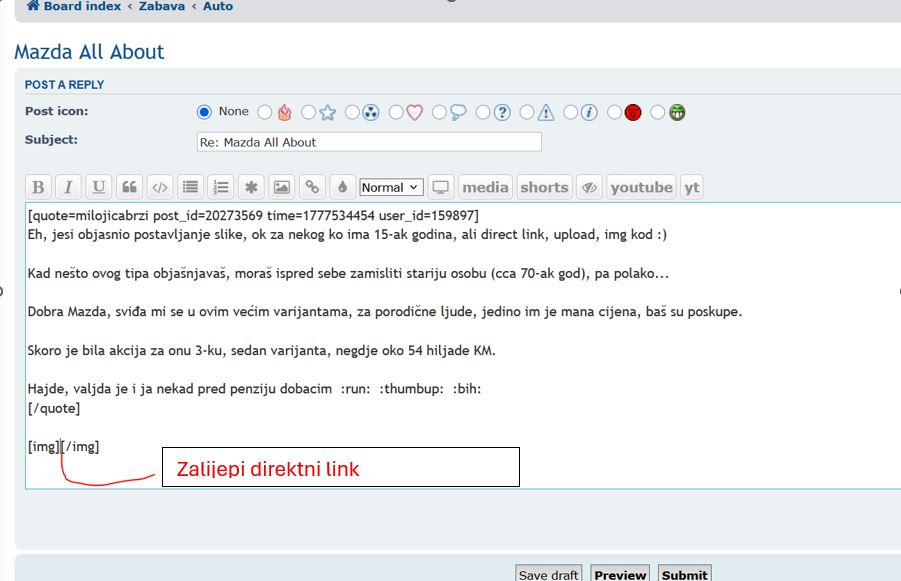Insert a quote block with the quotation-mark button
The height and width of the screenshot is (581, 901).
point(129,187)
